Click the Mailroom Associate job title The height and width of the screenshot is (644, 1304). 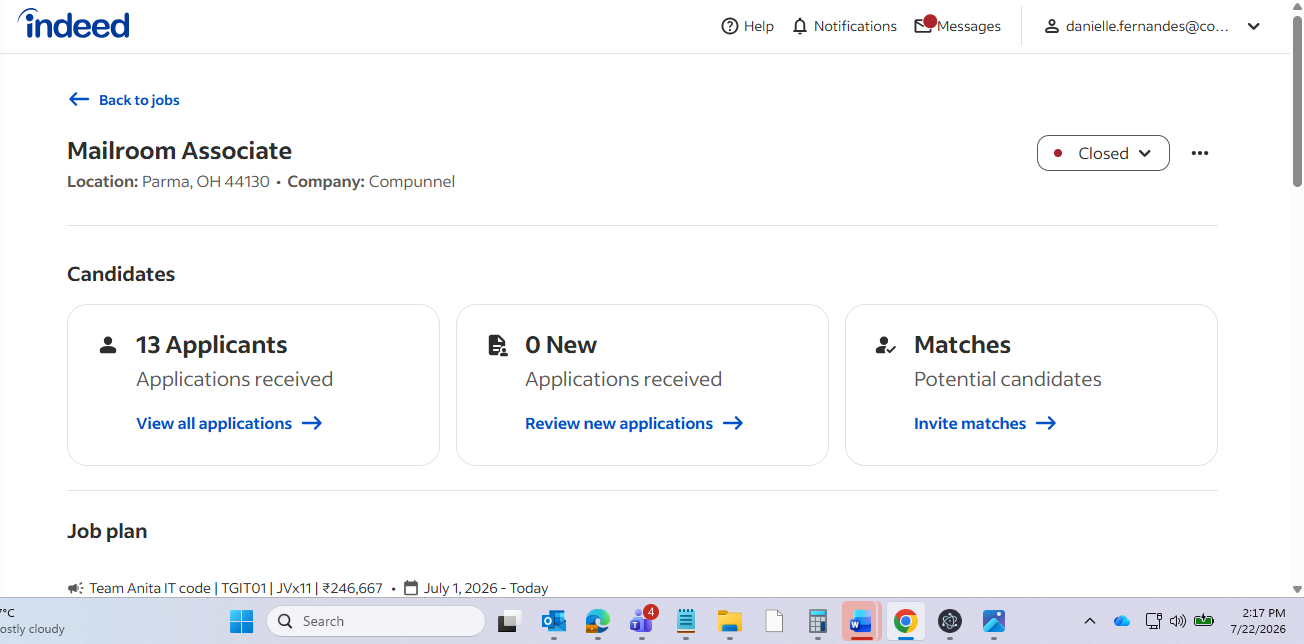(179, 151)
